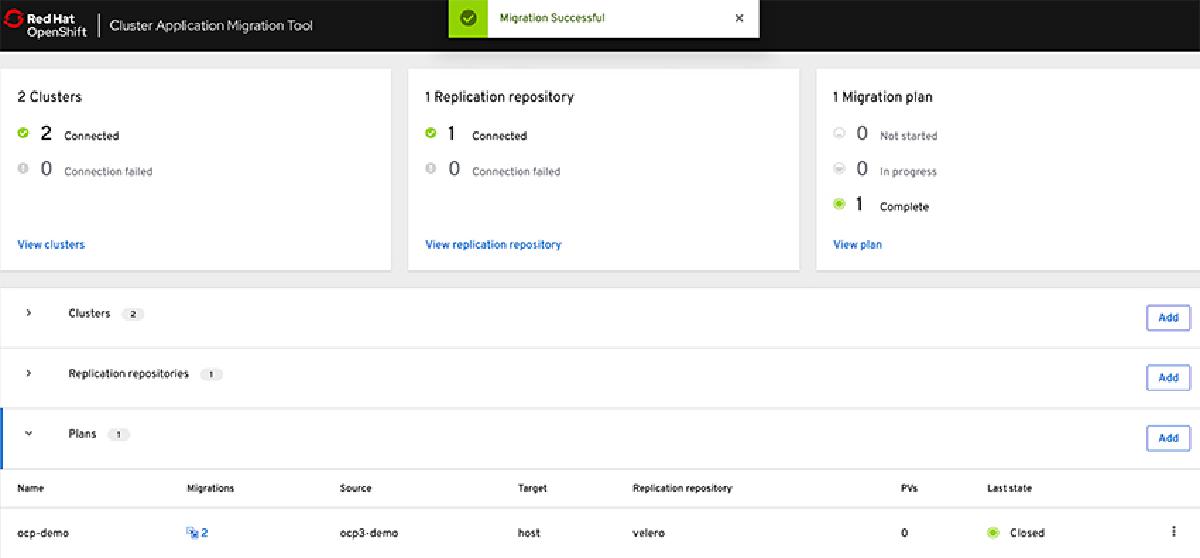Image resolution: width=1200 pixels, height=558 pixels.
Task: Add a new migration plan
Action: coord(1168,438)
